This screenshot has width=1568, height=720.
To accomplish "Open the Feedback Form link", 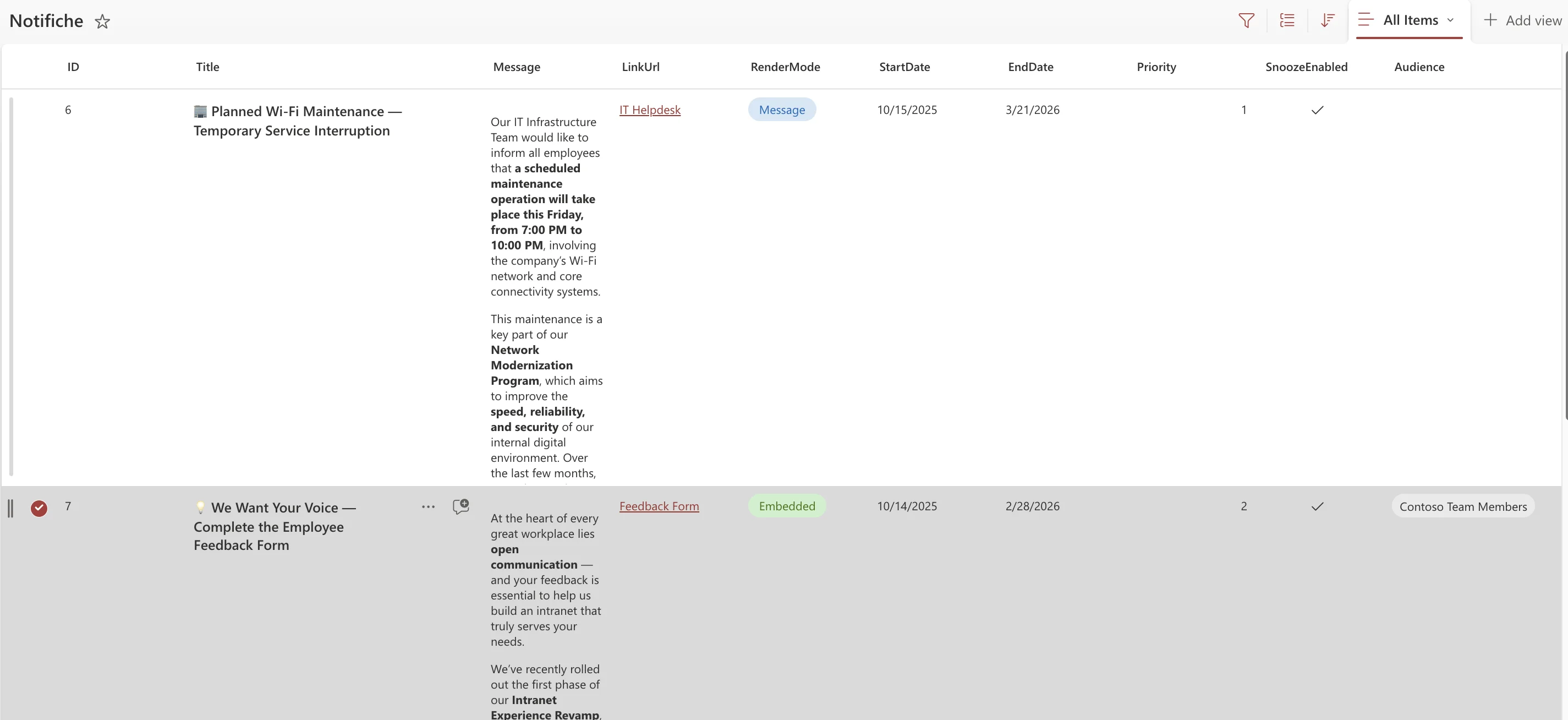I will pos(659,506).
